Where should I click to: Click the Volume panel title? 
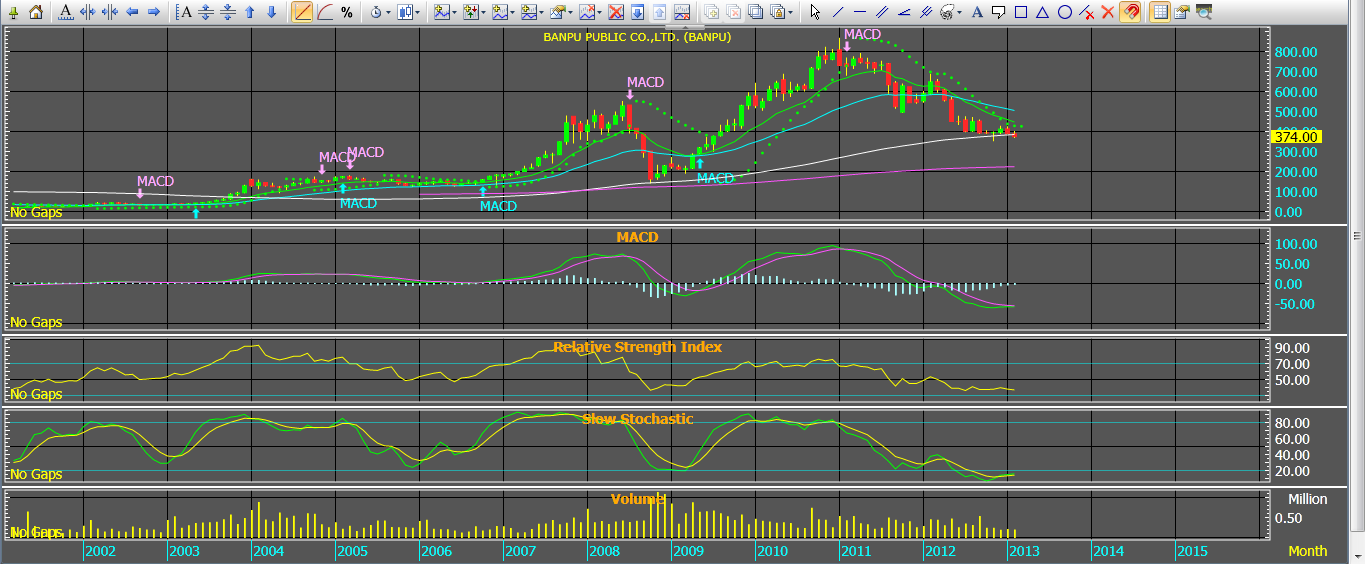(638, 498)
